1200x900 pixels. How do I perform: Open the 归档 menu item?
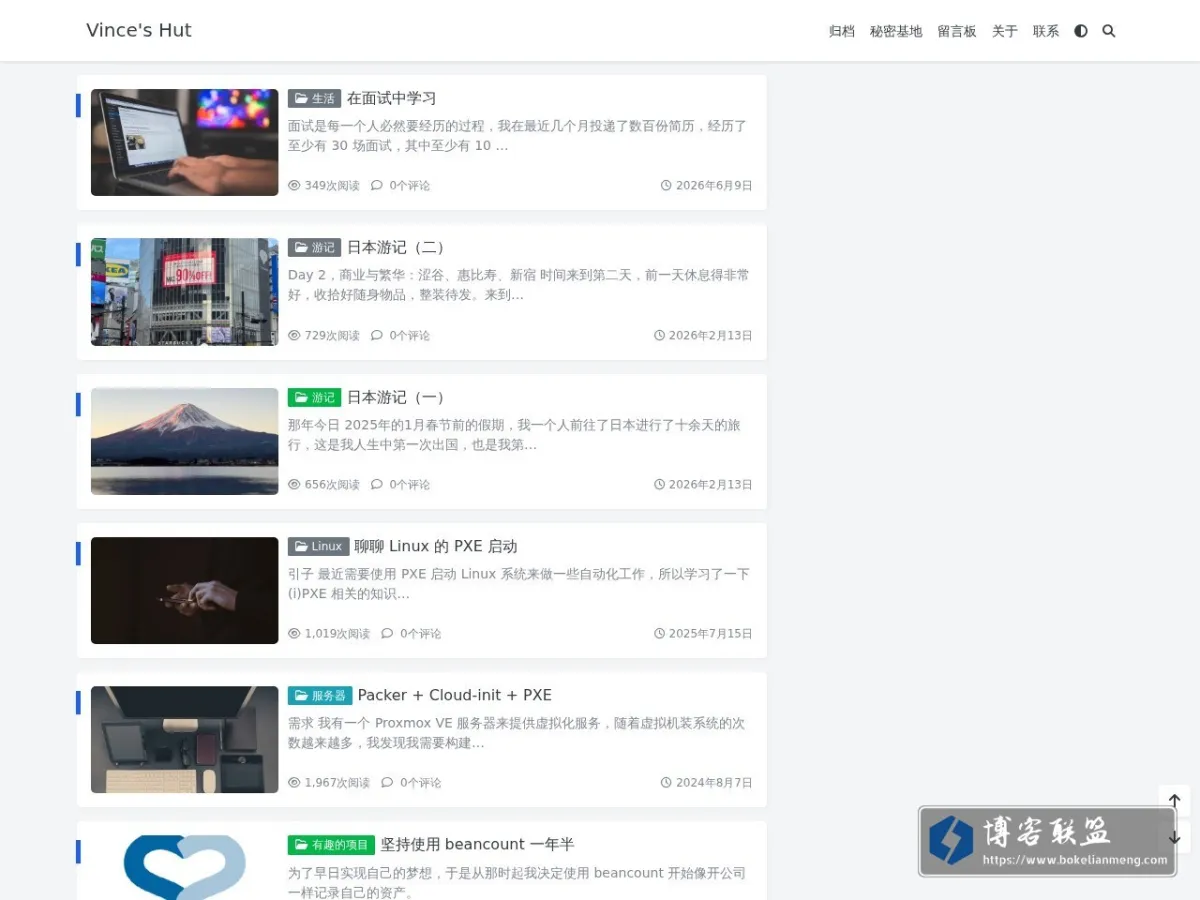(x=842, y=31)
